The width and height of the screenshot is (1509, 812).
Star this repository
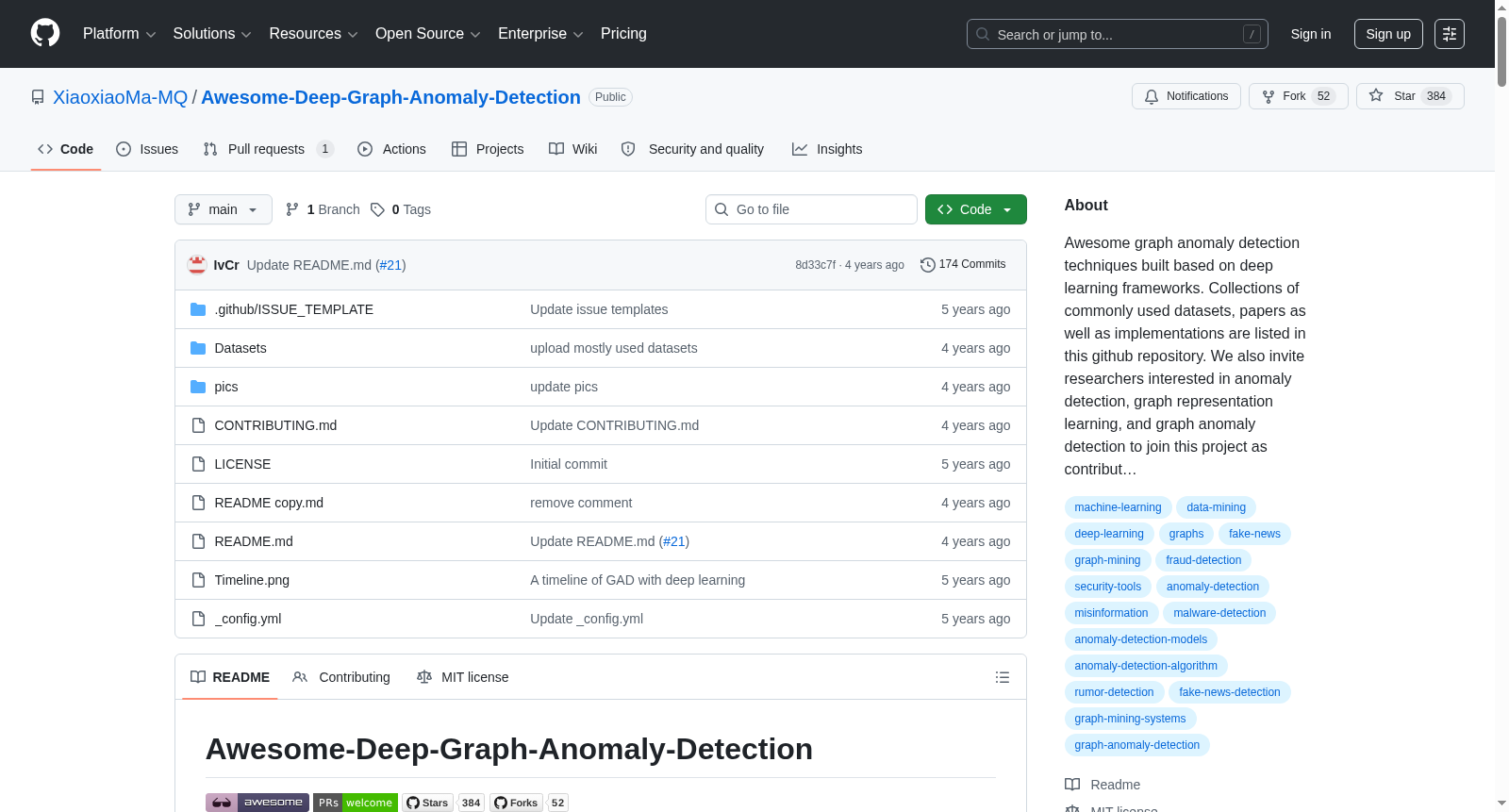[1409, 96]
